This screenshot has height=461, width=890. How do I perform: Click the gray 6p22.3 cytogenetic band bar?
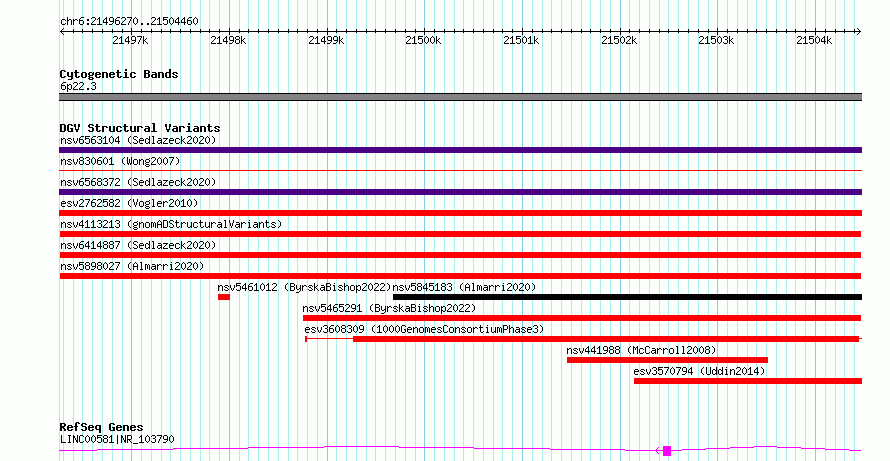coord(460,97)
